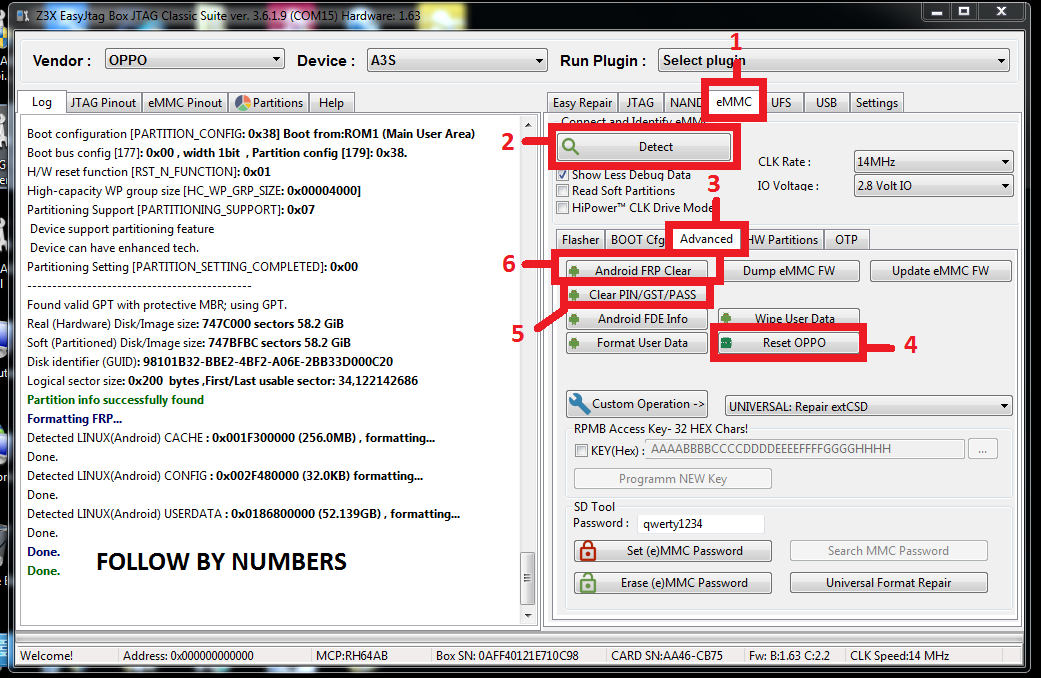The height and width of the screenshot is (678, 1041).
Task: Click the SD Tool Password input field
Action: (x=700, y=524)
